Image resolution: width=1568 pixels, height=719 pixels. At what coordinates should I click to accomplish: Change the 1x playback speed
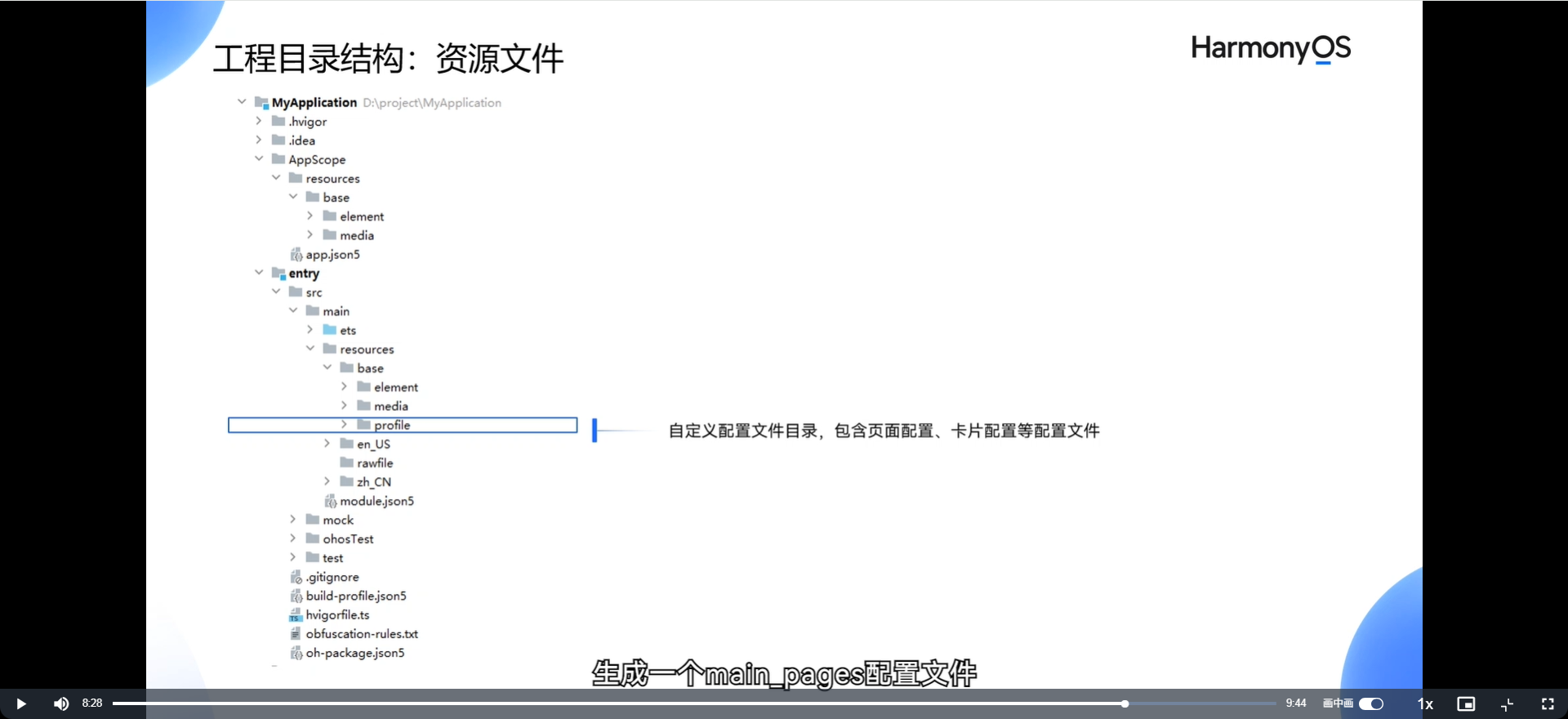(1425, 703)
